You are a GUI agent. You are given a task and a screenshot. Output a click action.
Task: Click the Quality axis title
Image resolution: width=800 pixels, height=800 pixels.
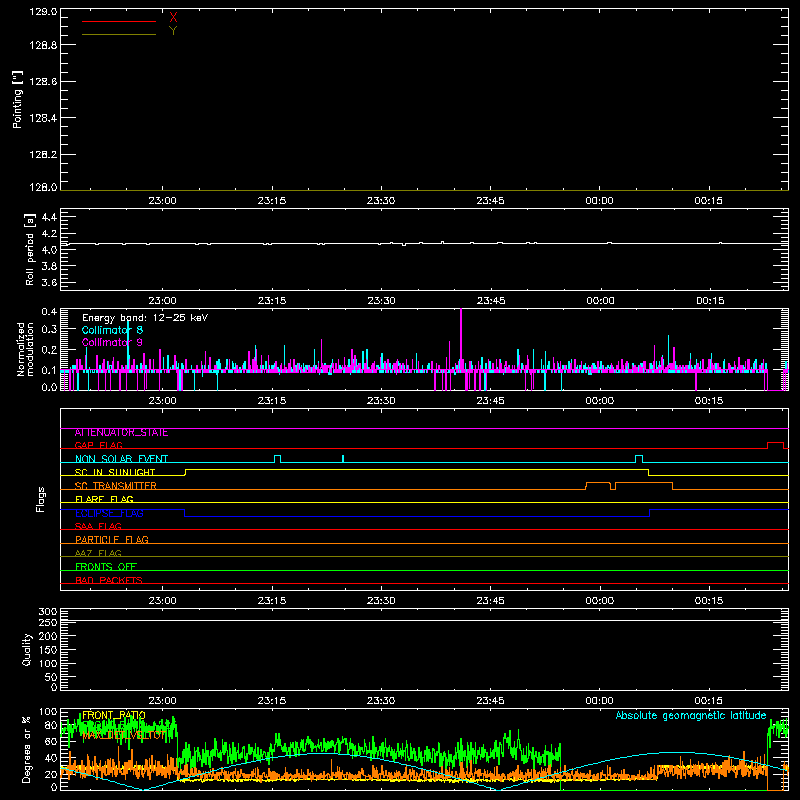pyautogui.click(x=27, y=649)
